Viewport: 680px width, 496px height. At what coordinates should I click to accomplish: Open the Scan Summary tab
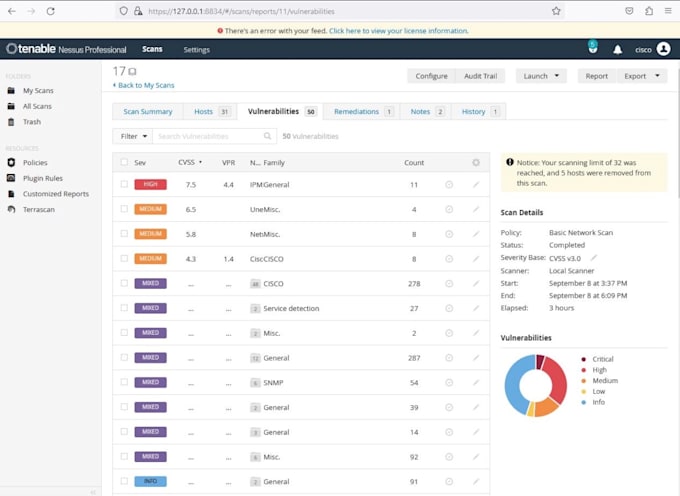pyautogui.click(x=147, y=111)
